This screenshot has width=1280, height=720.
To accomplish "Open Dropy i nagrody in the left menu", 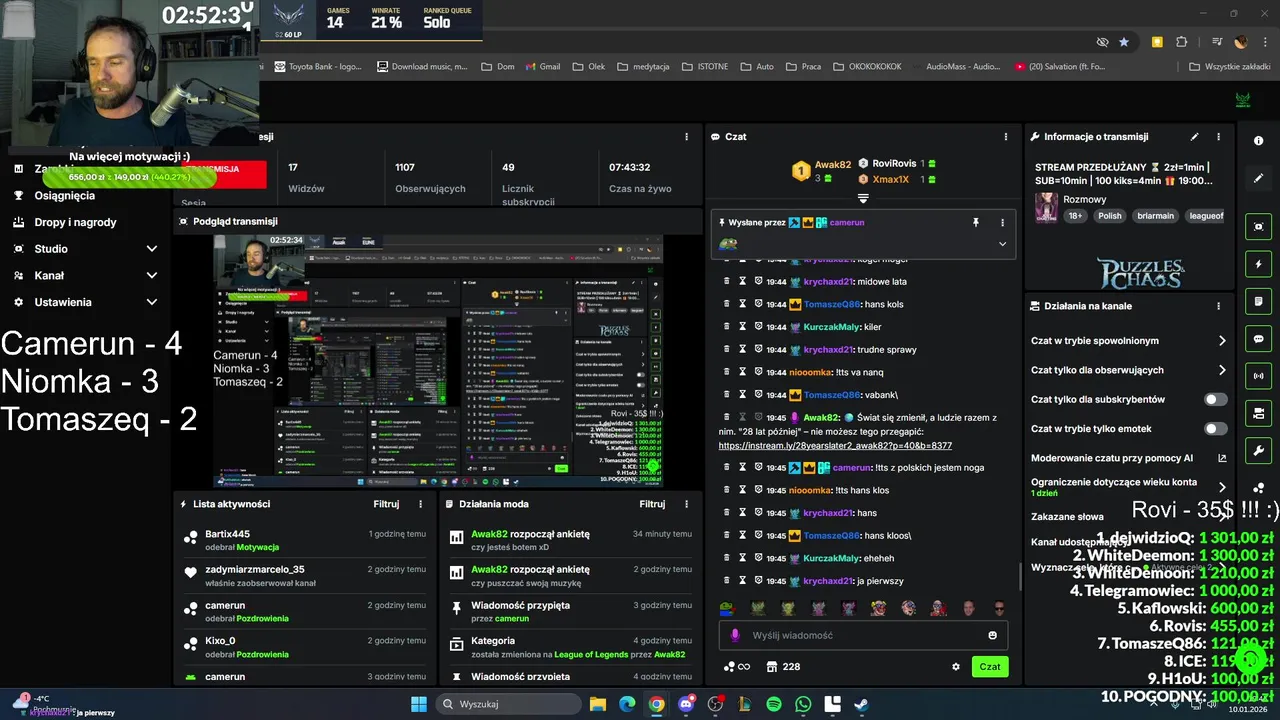I will pos(75,223).
